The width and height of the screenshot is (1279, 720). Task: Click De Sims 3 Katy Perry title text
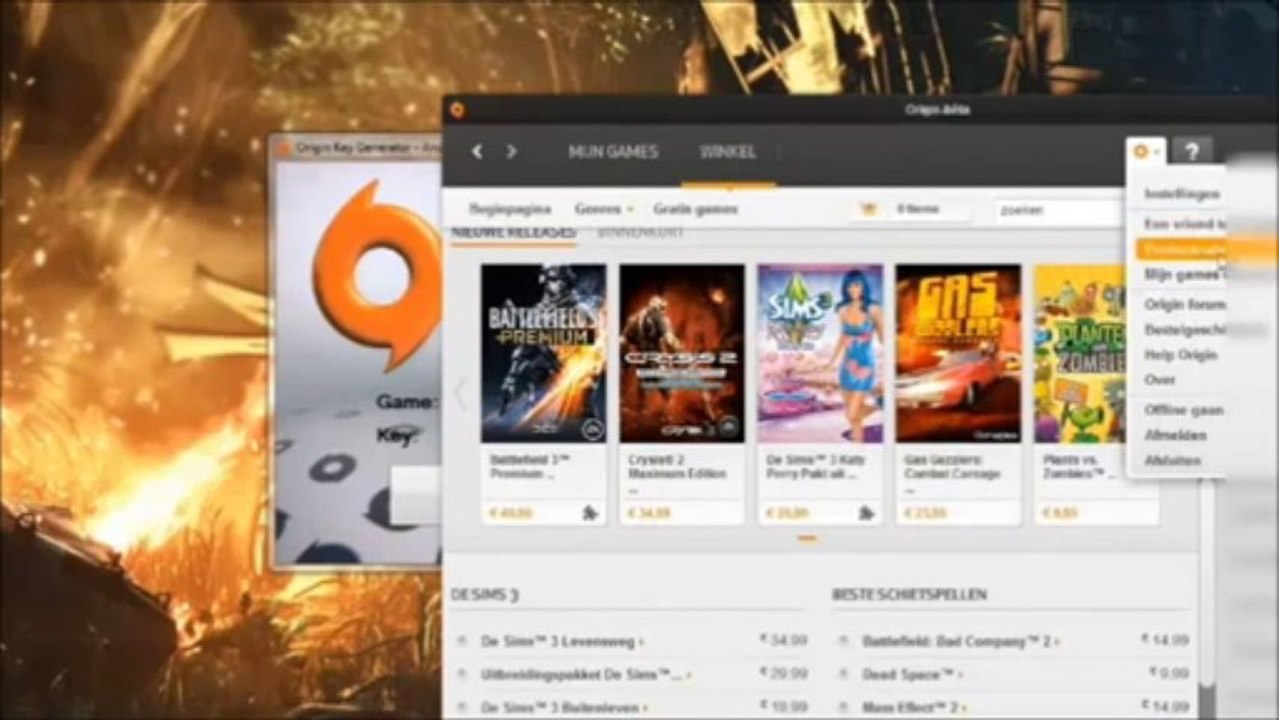(815, 467)
